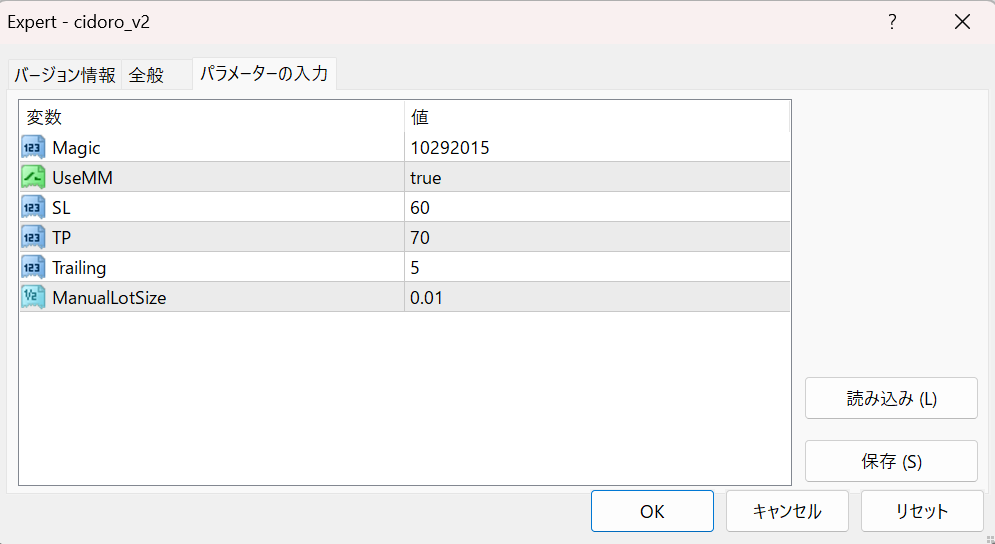Select the パラメーターの入力 tab
Viewport: 995px width, 544px height.
tap(264, 74)
